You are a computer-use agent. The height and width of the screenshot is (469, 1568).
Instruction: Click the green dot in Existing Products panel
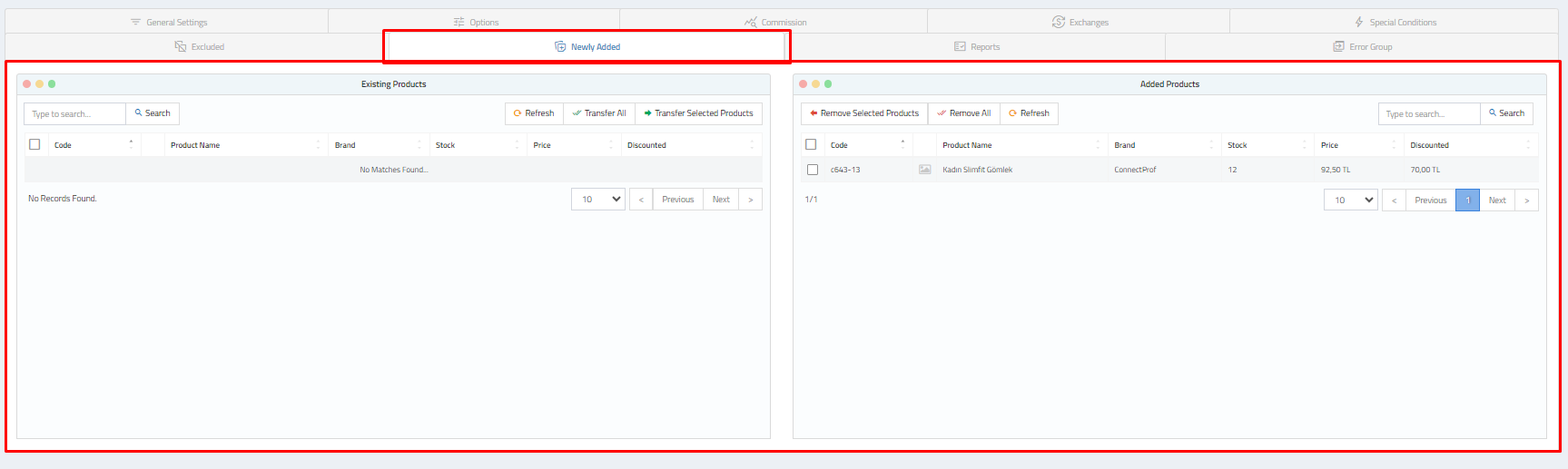click(52, 84)
